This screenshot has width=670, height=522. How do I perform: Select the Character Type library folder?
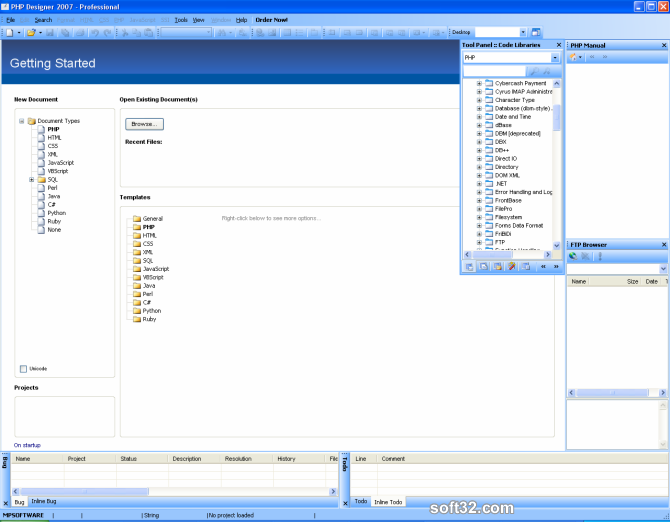(x=514, y=100)
